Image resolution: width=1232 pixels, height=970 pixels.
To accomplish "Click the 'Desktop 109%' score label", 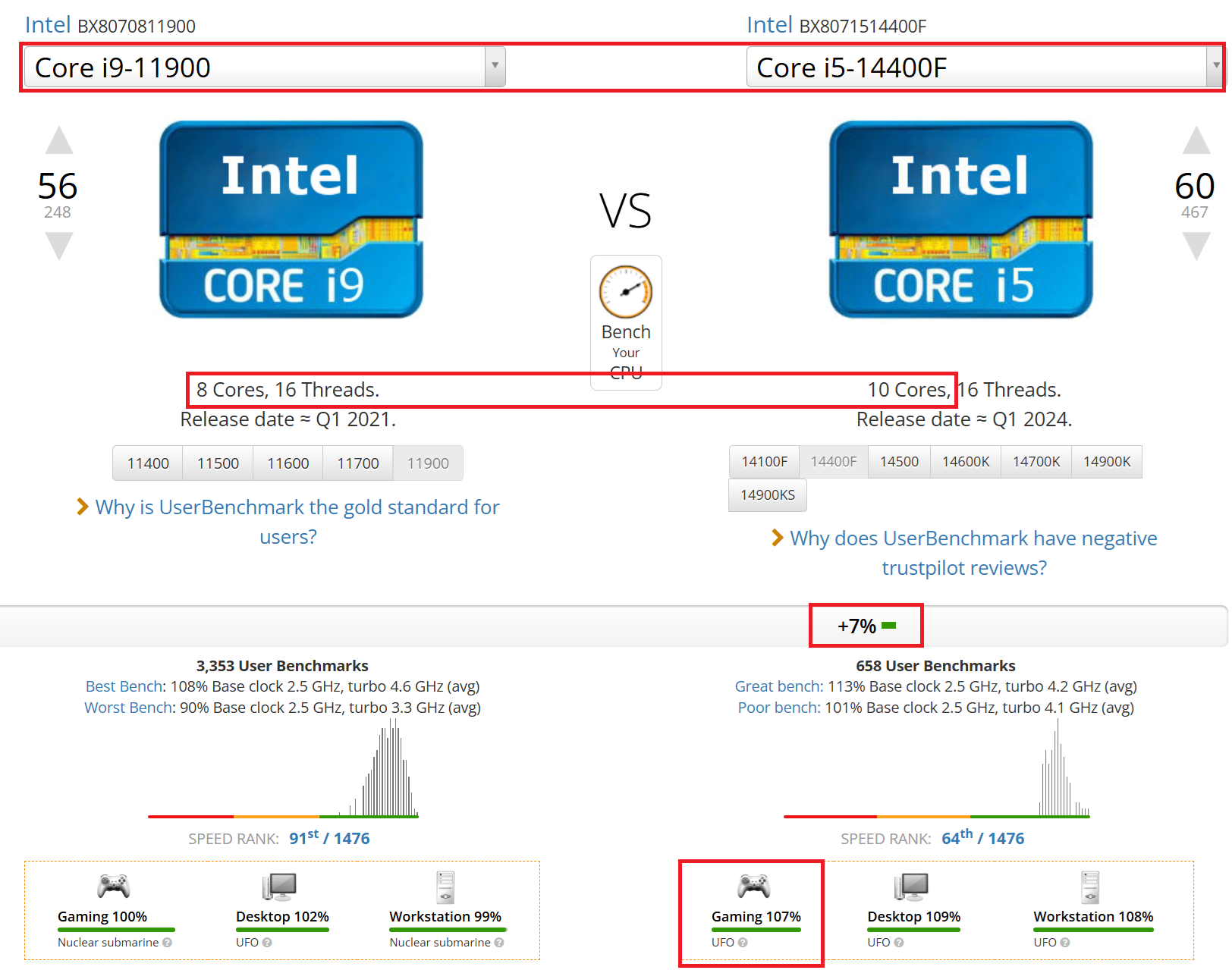I will pos(914,917).
